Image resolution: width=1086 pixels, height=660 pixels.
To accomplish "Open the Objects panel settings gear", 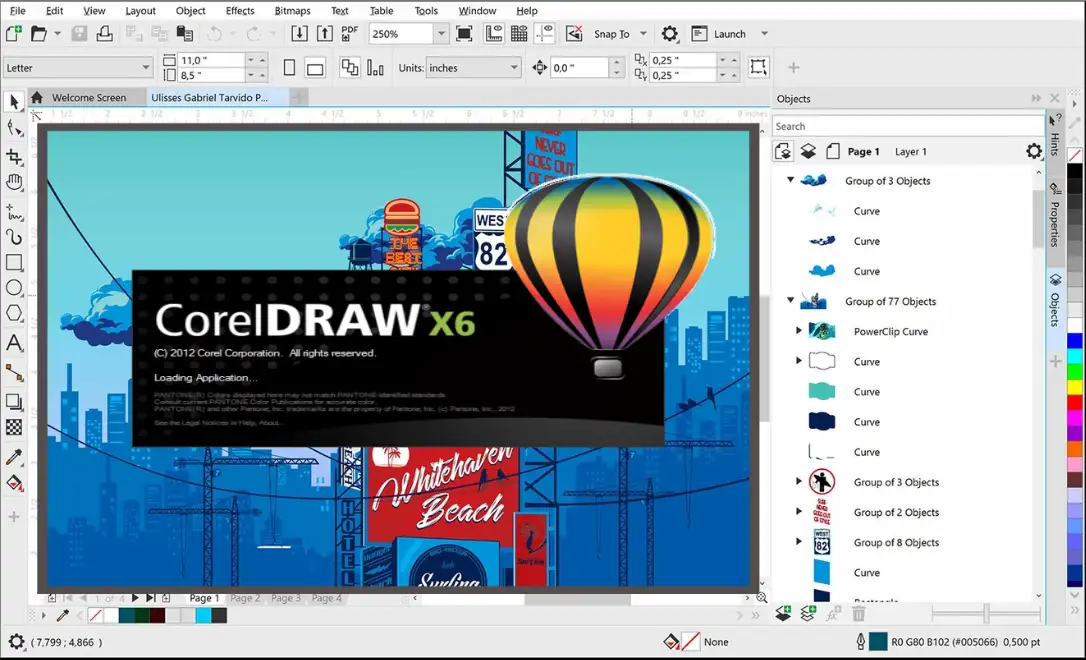I will pos(1033,151).
